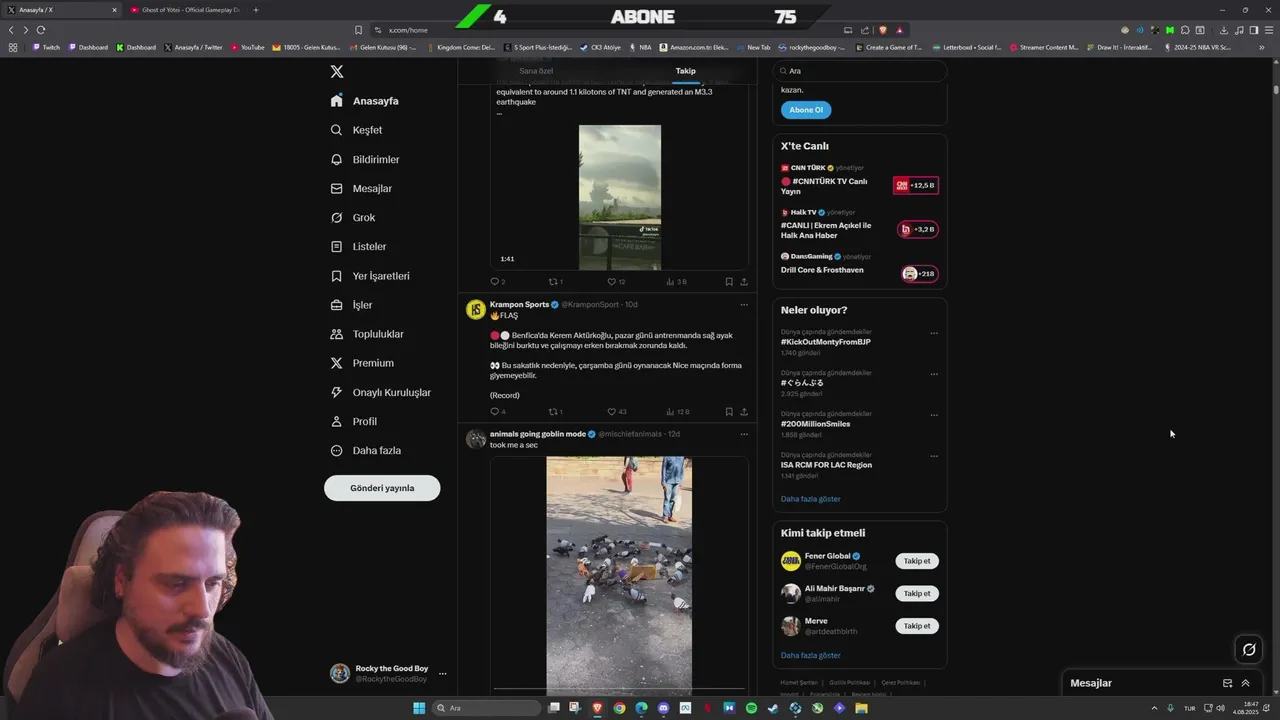Open more options on Krampon Sports post

point(743,304)
